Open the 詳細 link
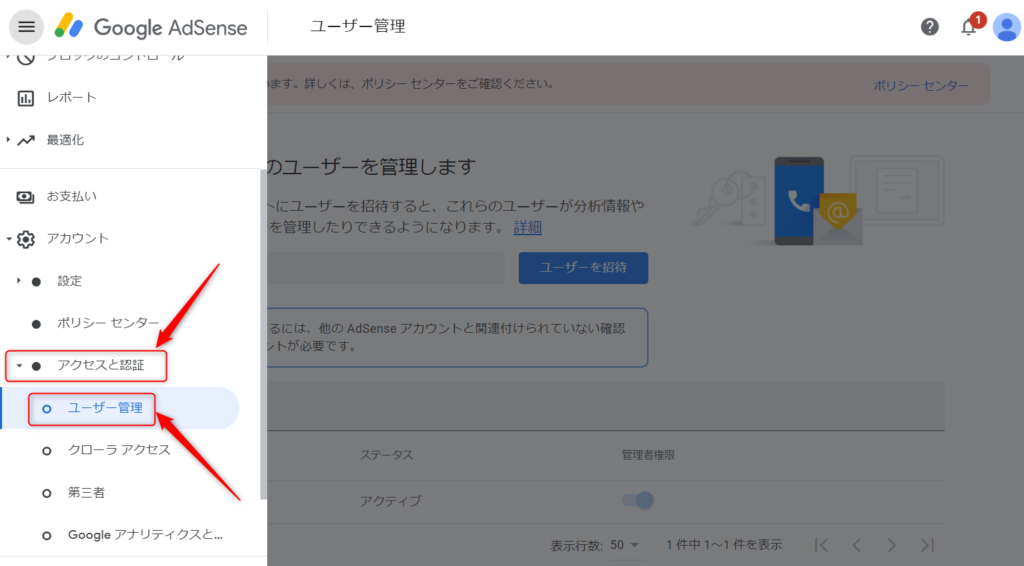The height and width of the screenshot is (566, 1024). point(528,227)
